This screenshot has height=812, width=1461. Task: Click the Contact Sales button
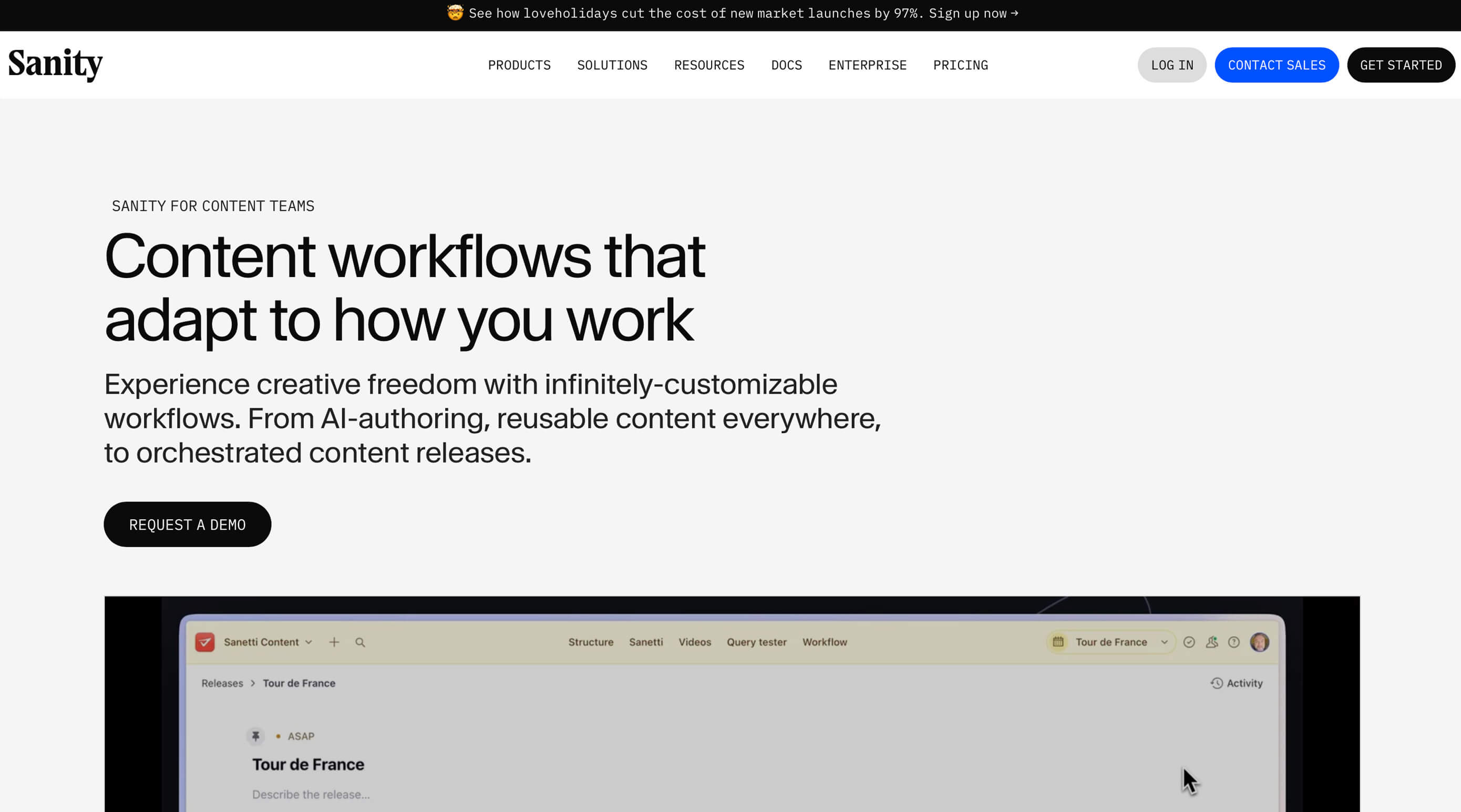1276,65
